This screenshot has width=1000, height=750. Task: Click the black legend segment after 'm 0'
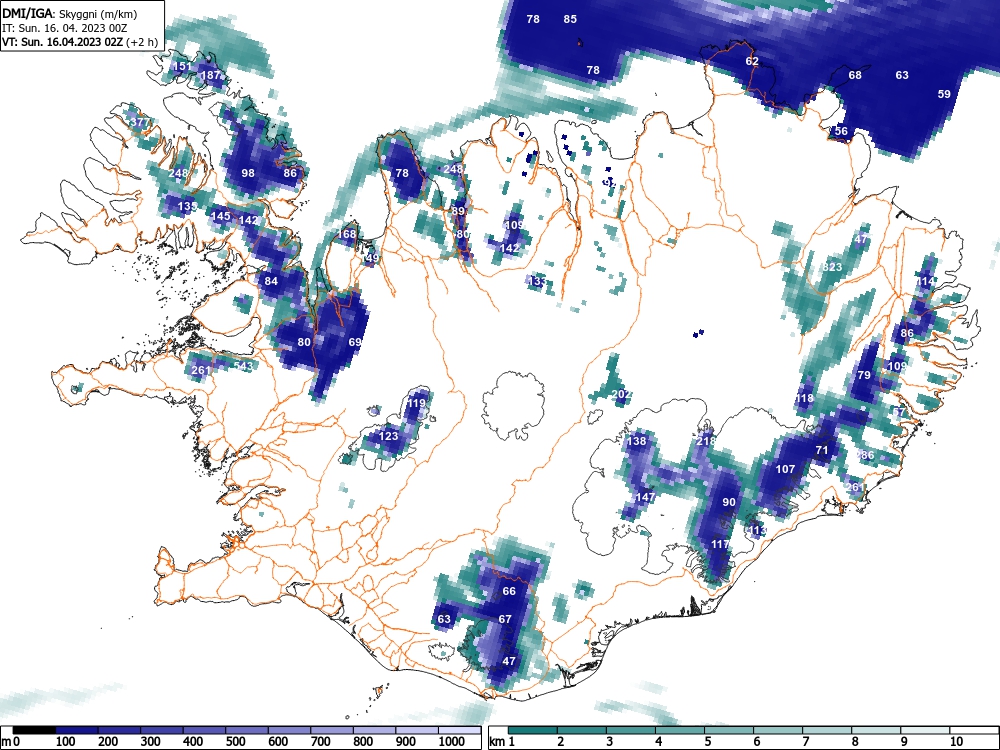(x=34, y=730)
